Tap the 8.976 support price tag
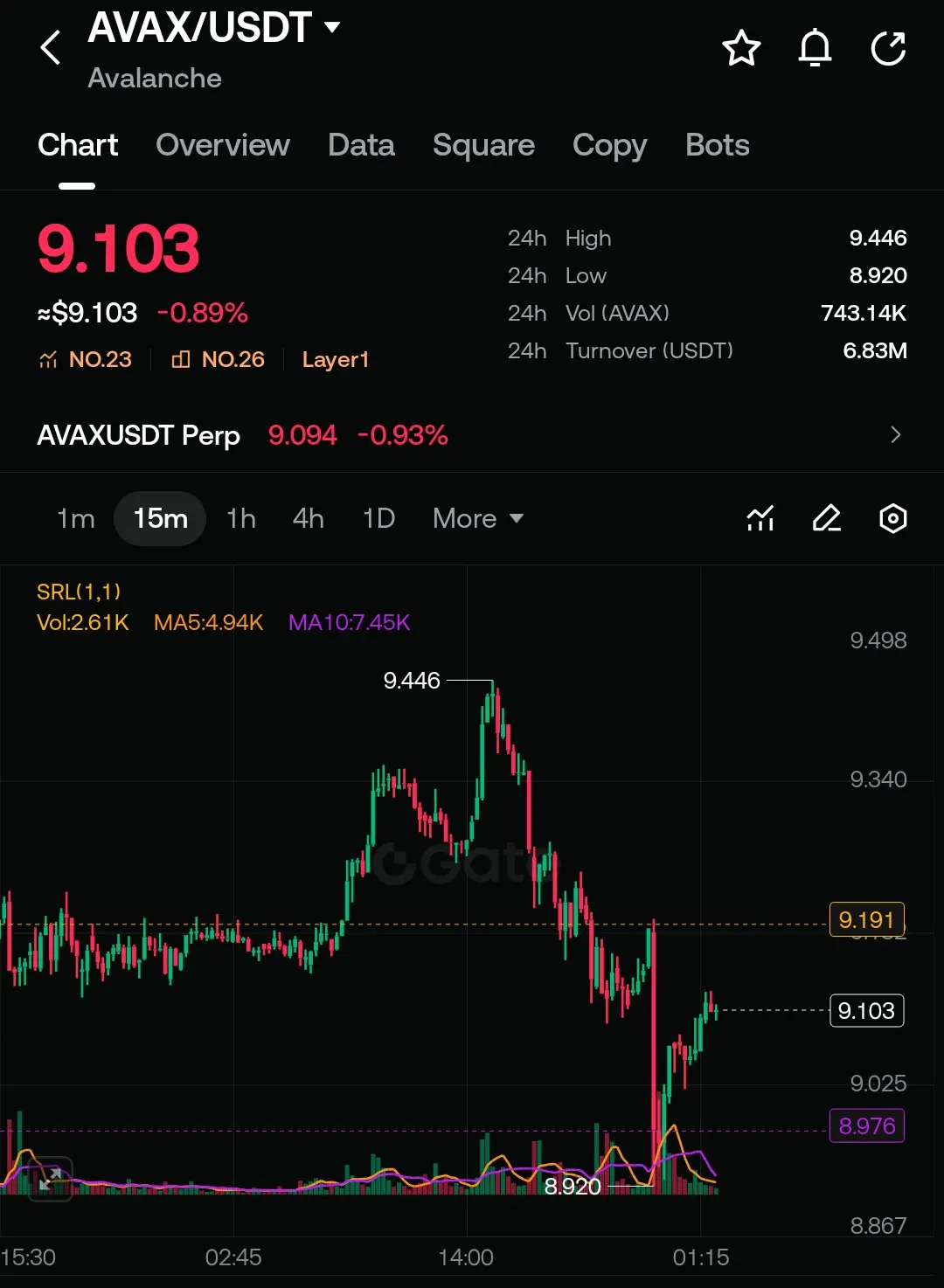The image size is (944, 1288). click(x=866, y=1126)
